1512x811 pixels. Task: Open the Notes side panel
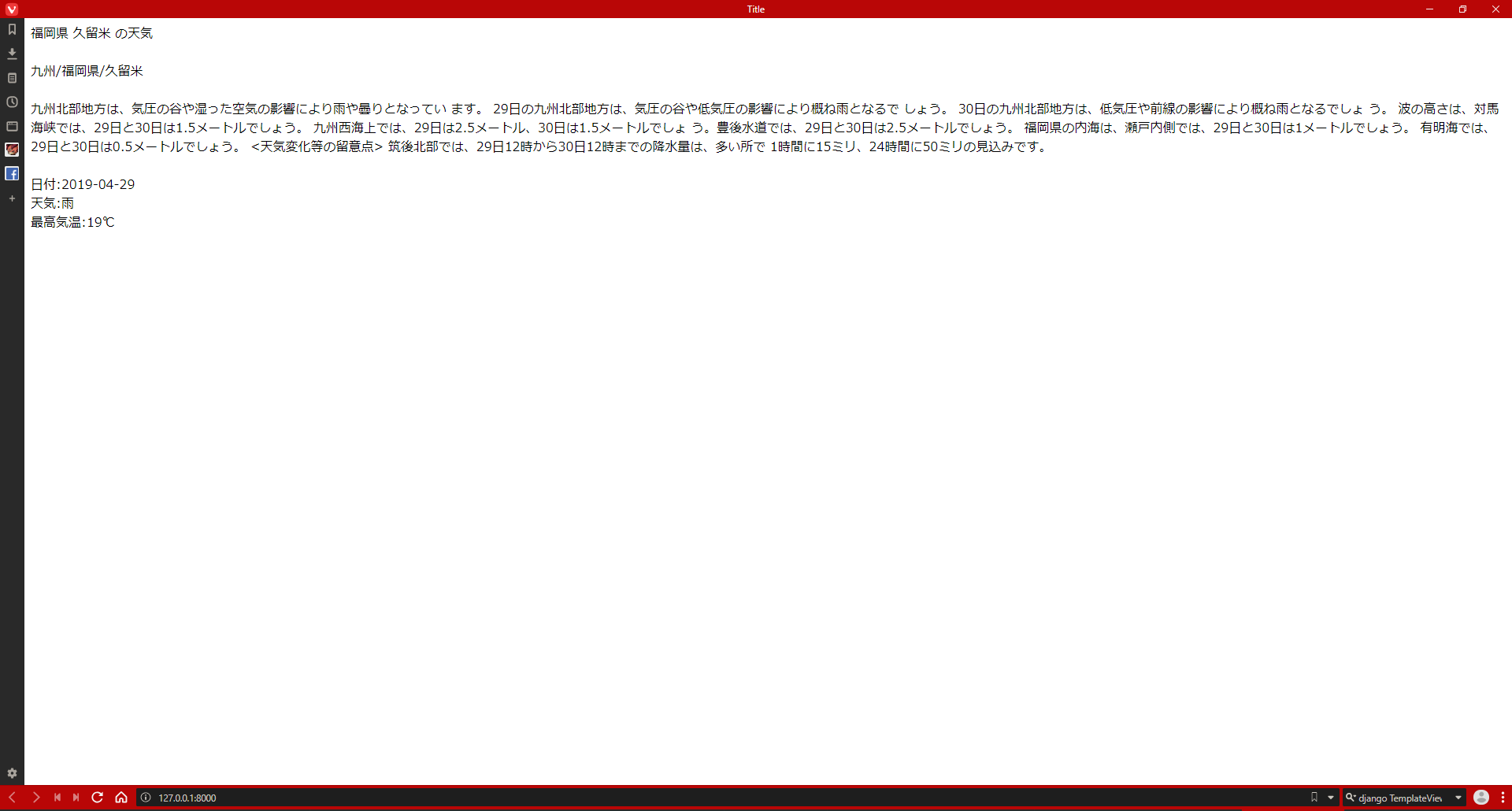(12, 78)
